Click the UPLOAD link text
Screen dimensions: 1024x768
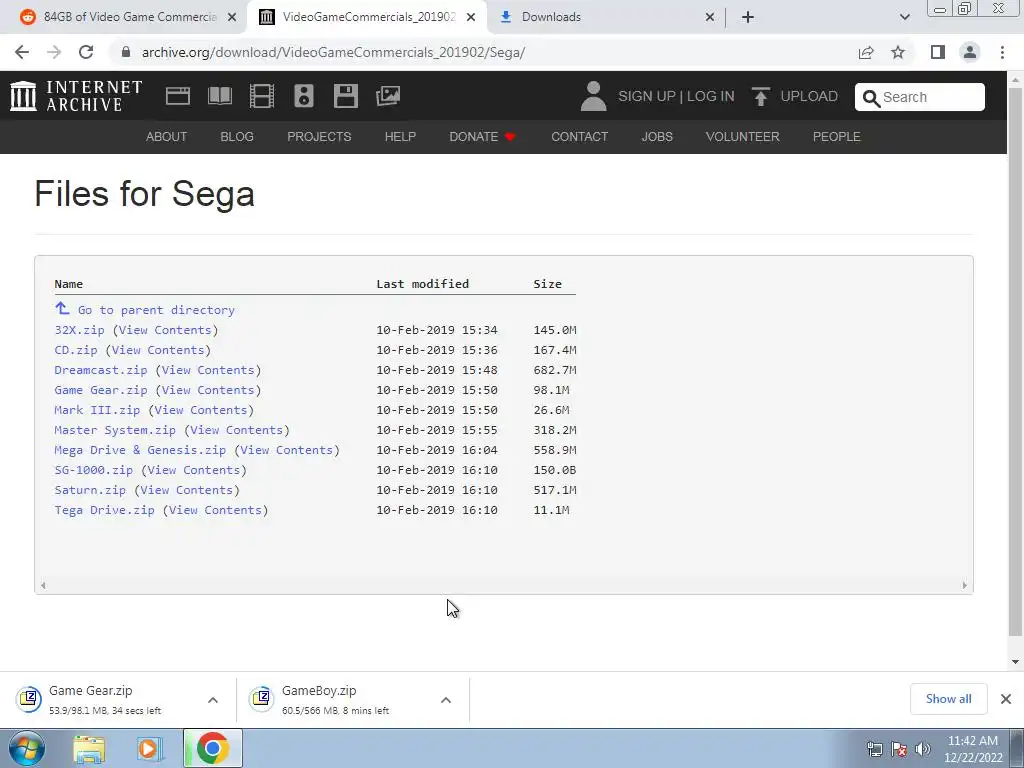[809, 96]
